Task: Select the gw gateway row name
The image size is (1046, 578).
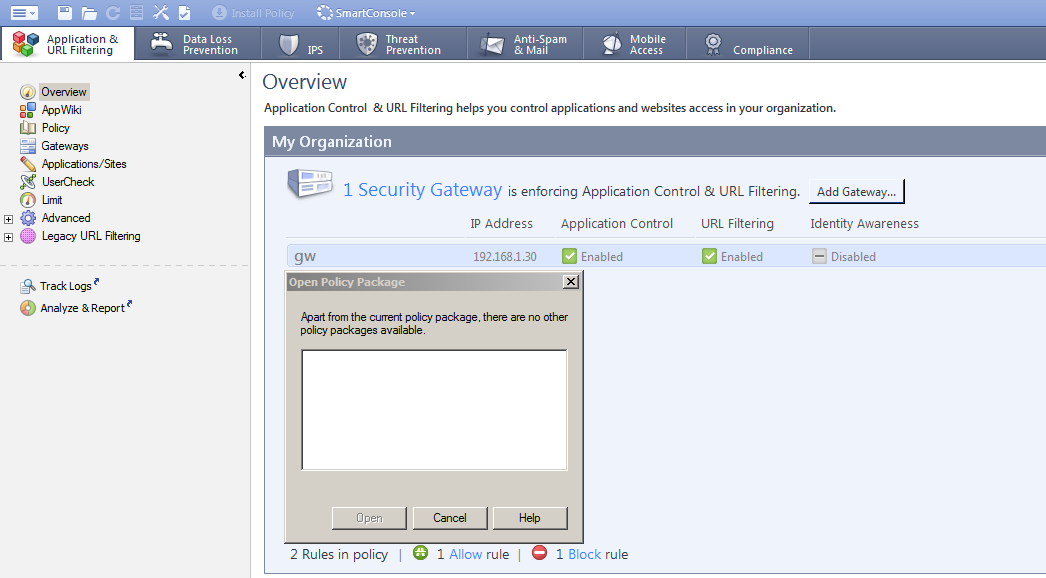Action: point(305,256)
